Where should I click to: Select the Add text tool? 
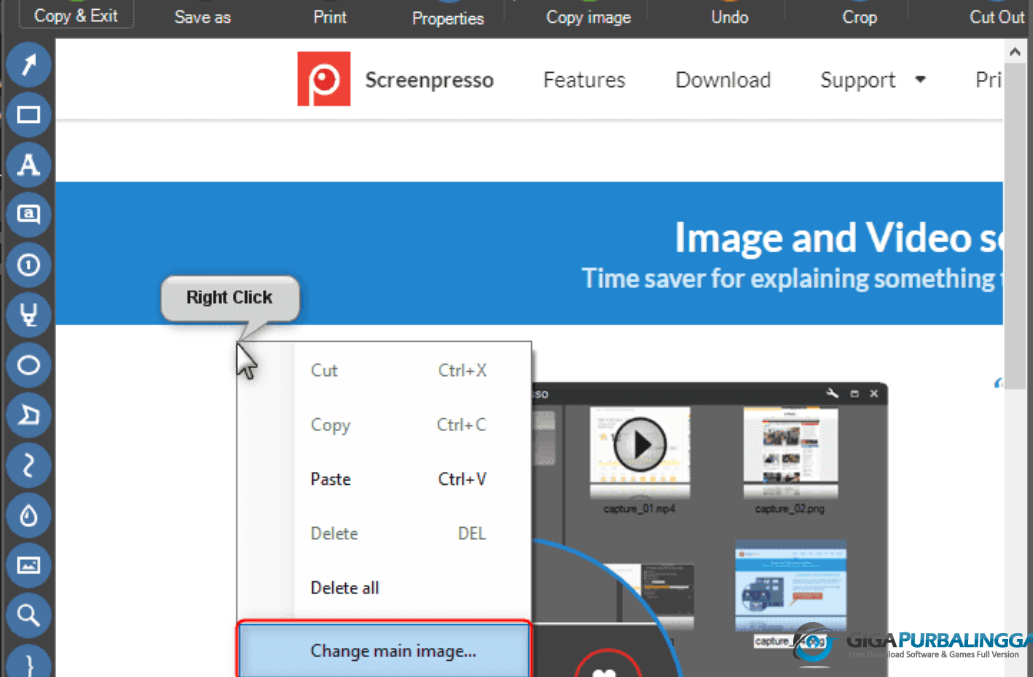(28, 165)
